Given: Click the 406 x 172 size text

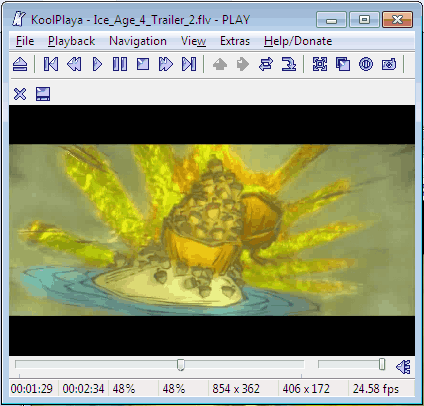Looking at the screenshot, I should tap(306, 389).
